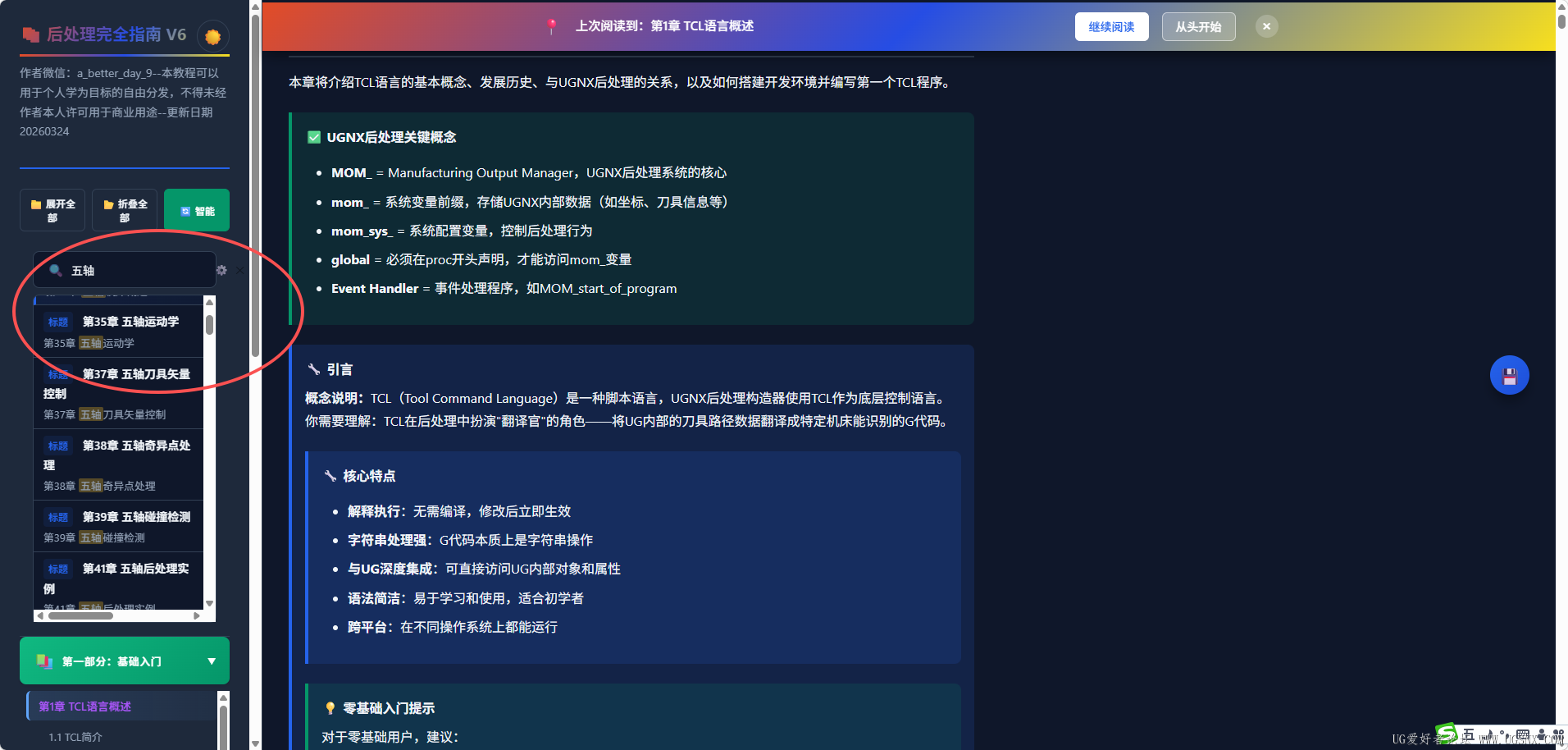The width and height of the screenshot is (1568, 750).
Task: Collapse the 第一部分：基础入门 section arrow
Action: [212, 661]
